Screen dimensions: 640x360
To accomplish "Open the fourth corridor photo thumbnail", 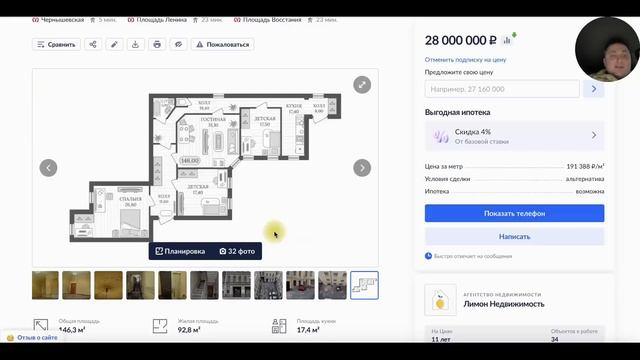I will [x=140, y=285].
